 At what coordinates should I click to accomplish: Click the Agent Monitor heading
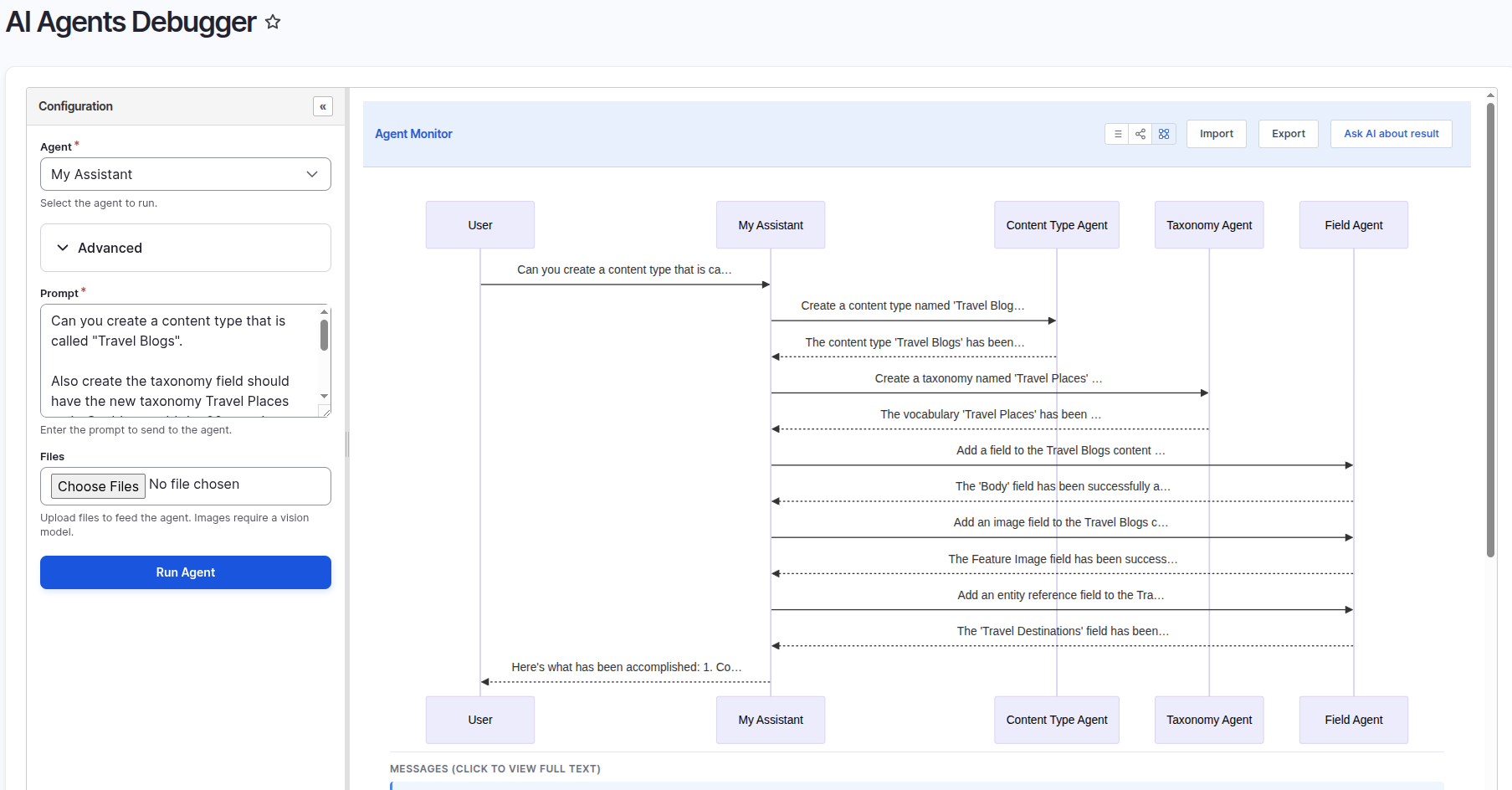coord(413,134)
